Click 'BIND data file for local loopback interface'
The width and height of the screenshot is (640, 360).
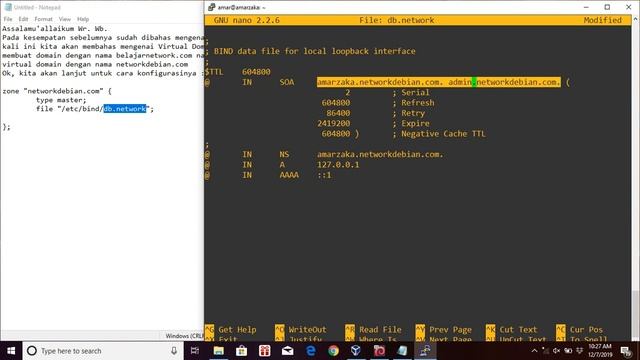tap(315, 51)
